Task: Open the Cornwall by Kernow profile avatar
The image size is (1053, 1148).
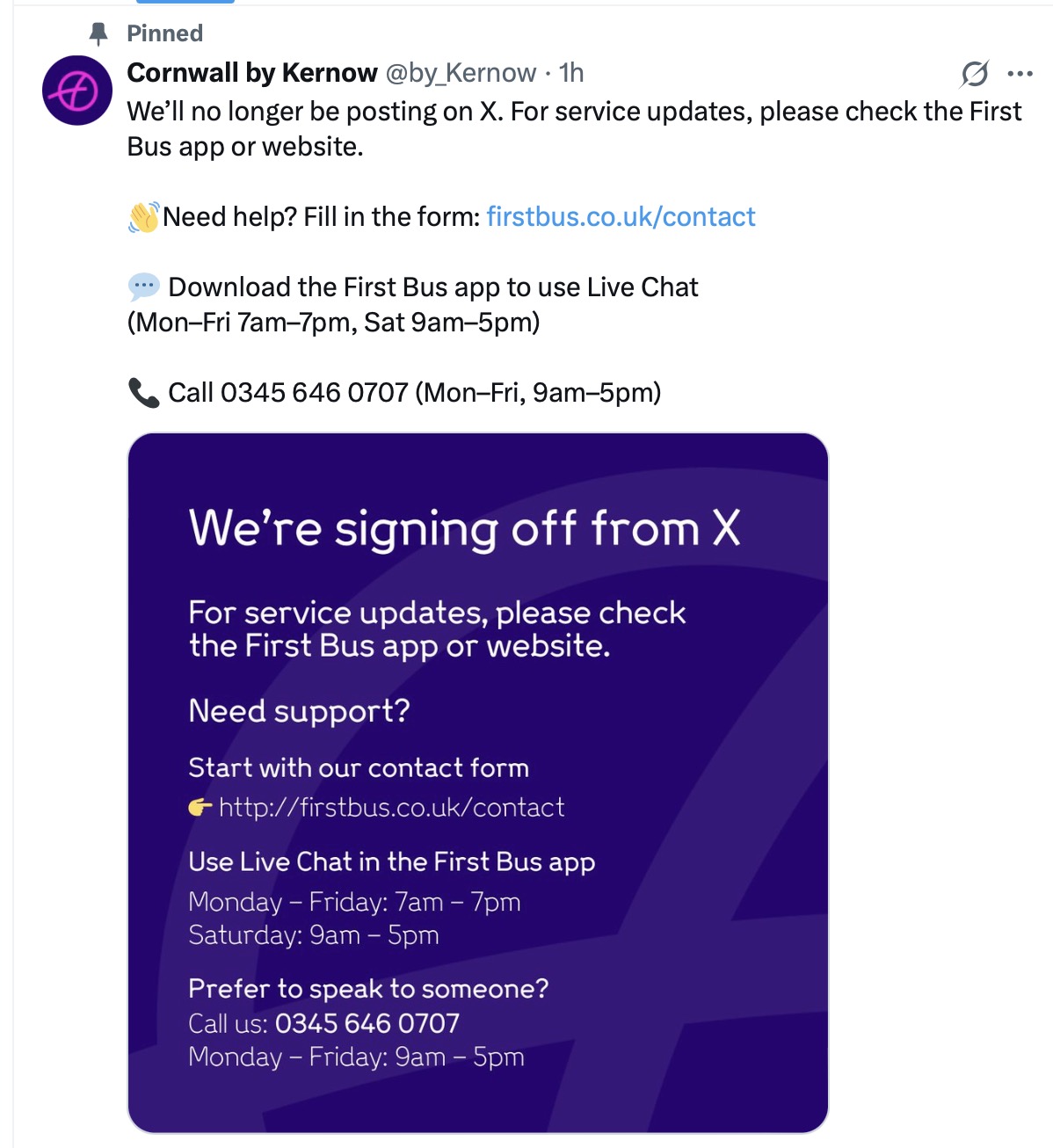Action: 77,91
